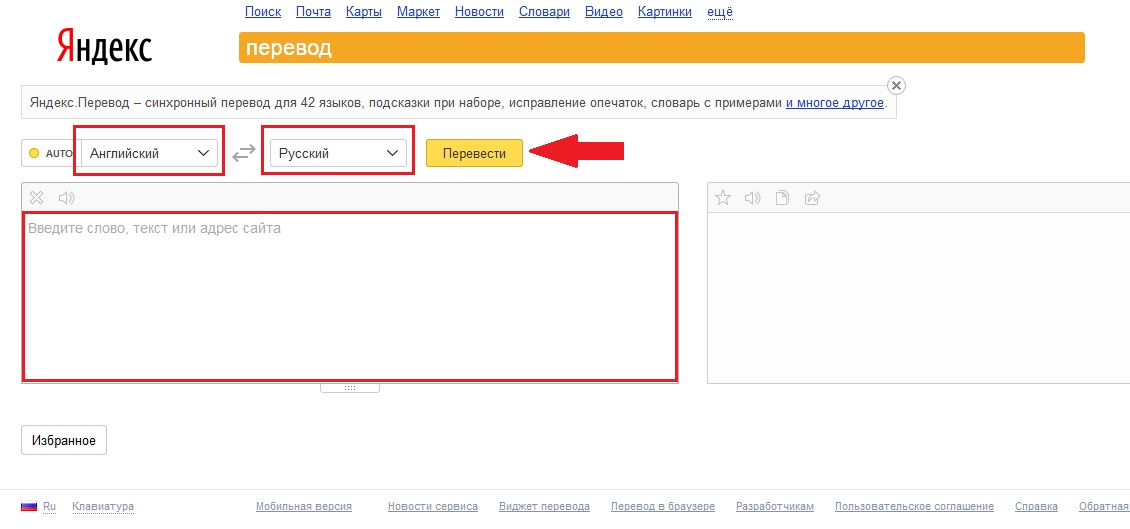Open Видео in top navigation
This screenshot has height=529, width=1130.
[604, 12]
